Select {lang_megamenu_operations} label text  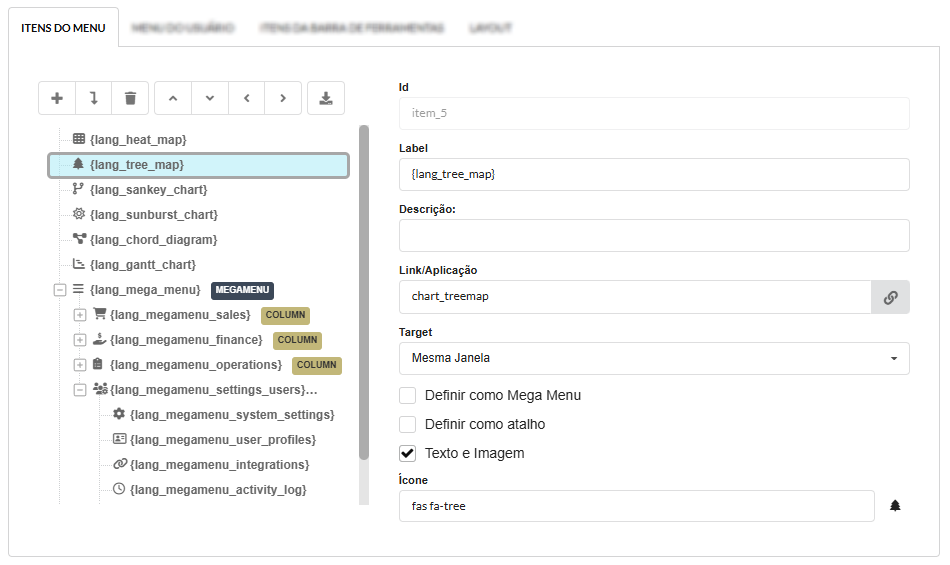point(196,365)
